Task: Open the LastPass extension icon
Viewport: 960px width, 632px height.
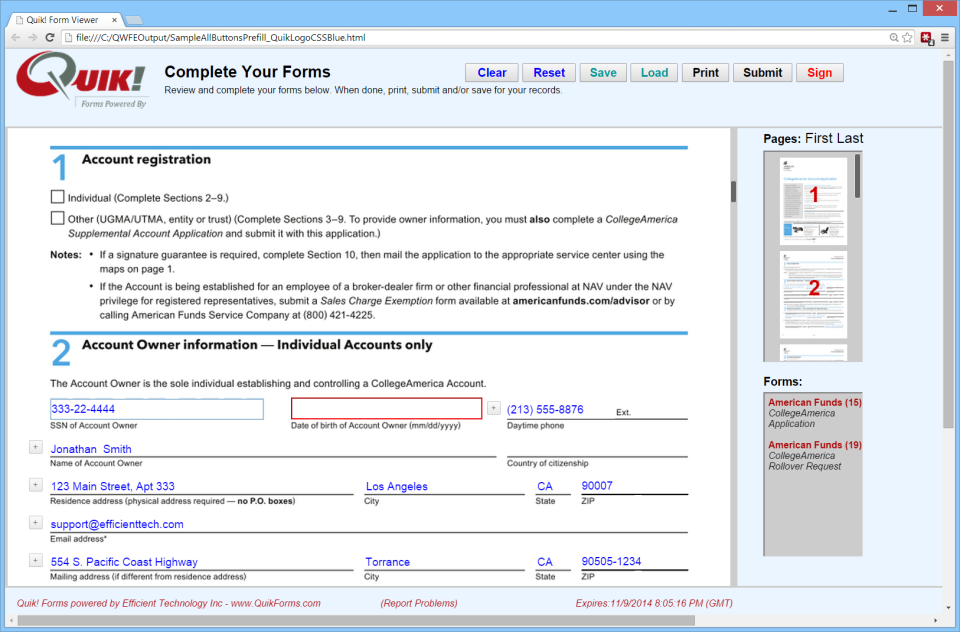Action: 926,37
